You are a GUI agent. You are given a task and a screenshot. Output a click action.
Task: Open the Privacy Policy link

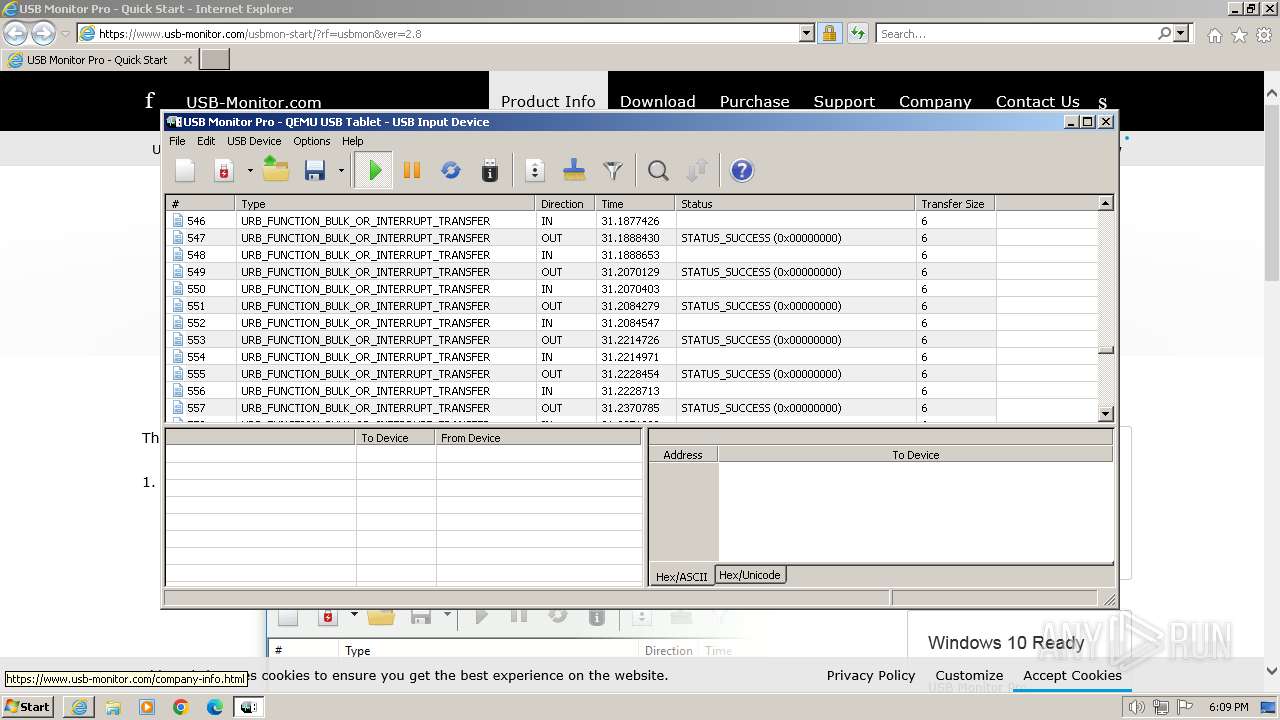pos(871,676)
